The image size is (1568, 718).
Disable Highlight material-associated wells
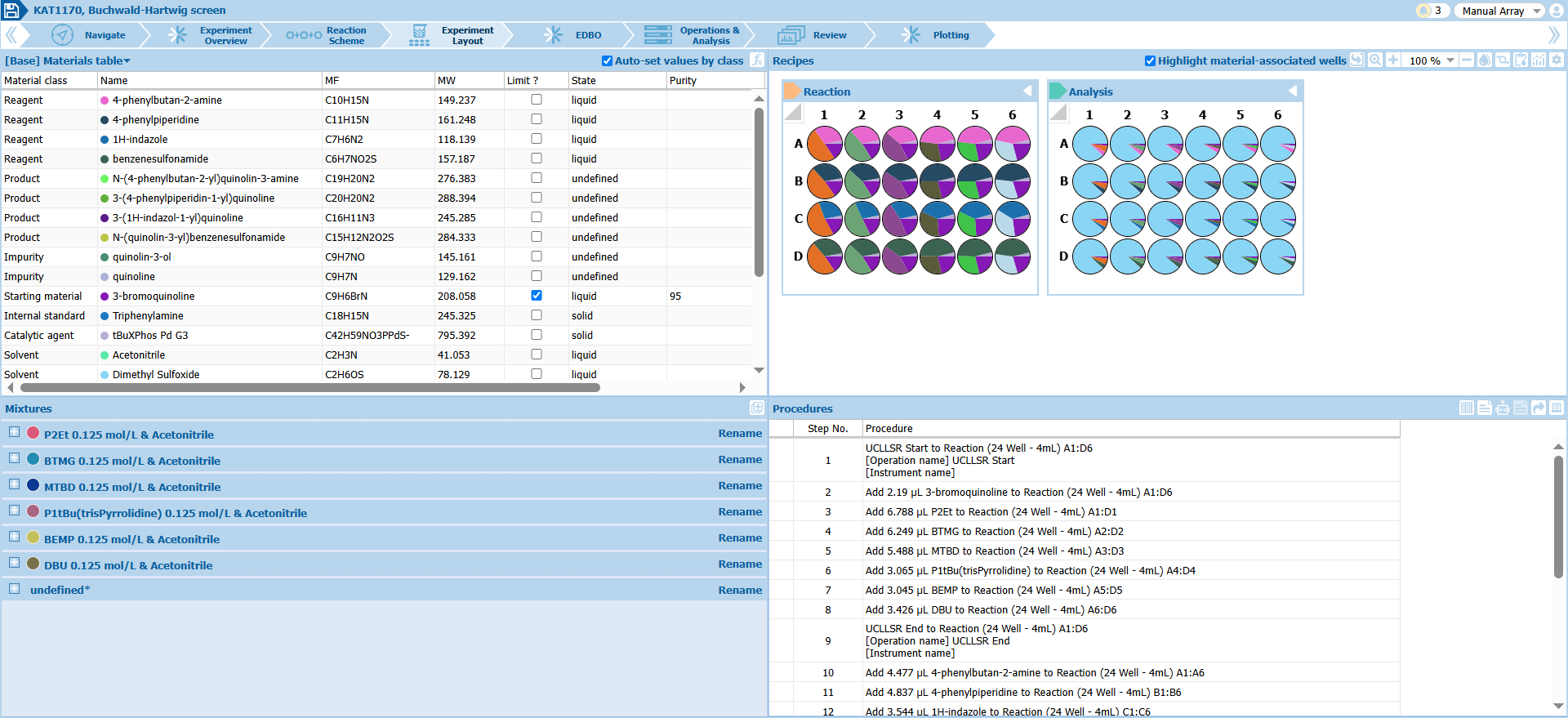[1150, 61]
